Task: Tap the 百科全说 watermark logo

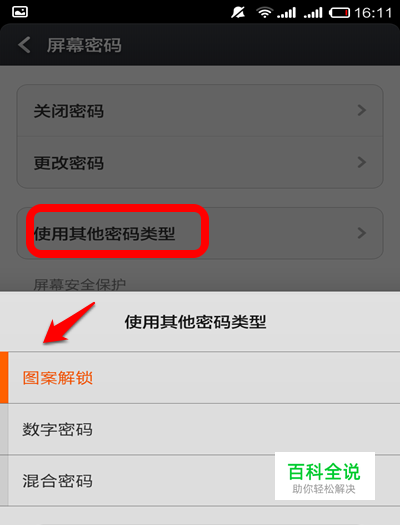Action: [x=325, y=476]
